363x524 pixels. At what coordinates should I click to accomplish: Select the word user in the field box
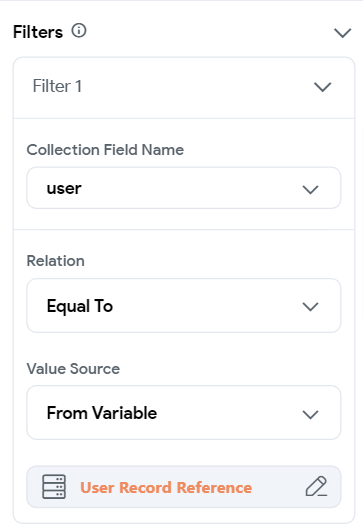coord(64,188)
